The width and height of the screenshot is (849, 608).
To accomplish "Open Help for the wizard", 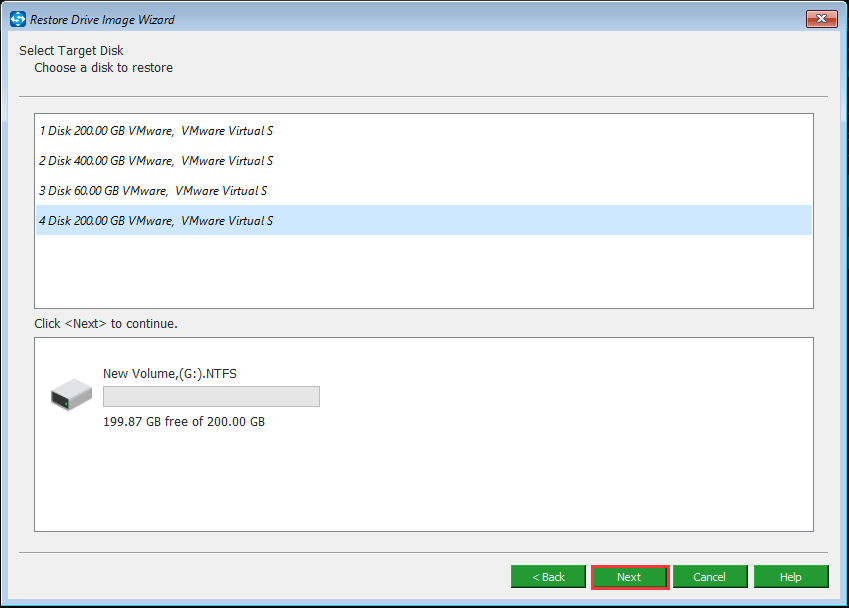I will click(x=791, y=577).
